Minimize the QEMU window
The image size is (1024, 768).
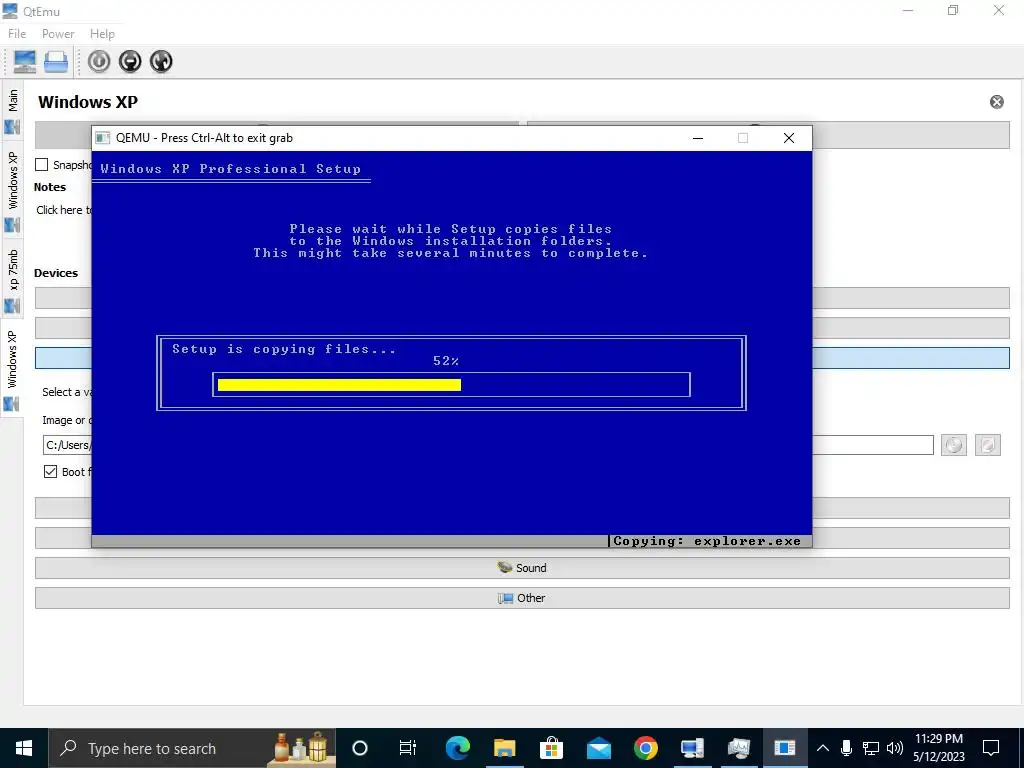point(698,138)
